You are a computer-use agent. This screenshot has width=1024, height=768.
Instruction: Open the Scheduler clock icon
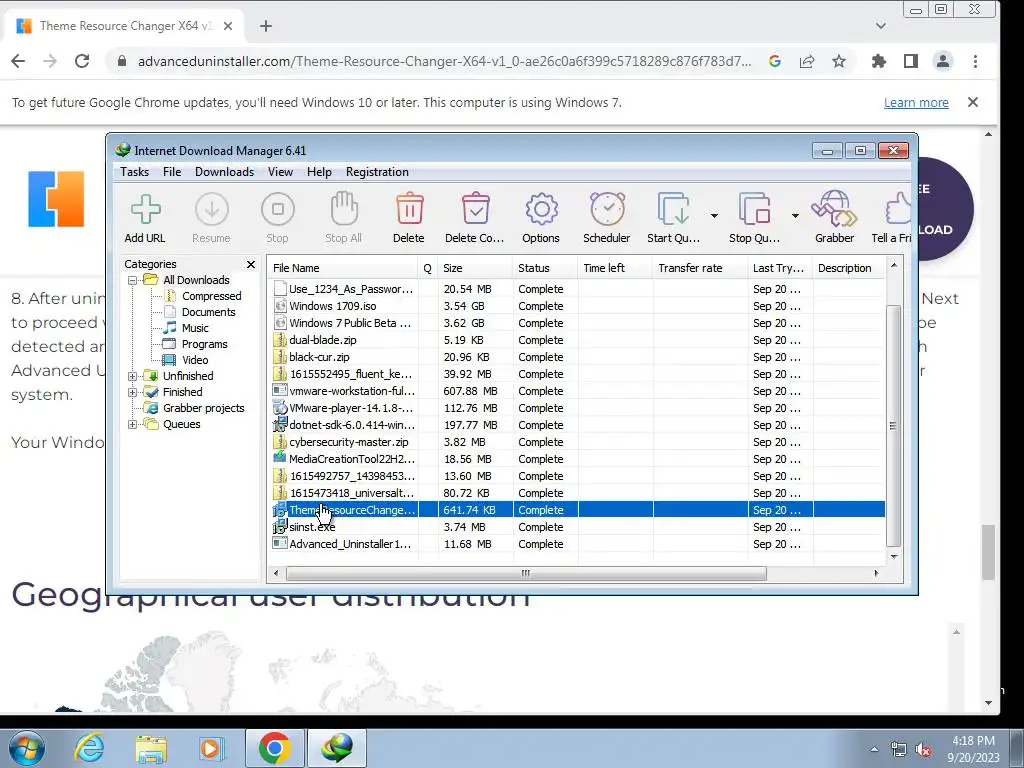(607, 218)
